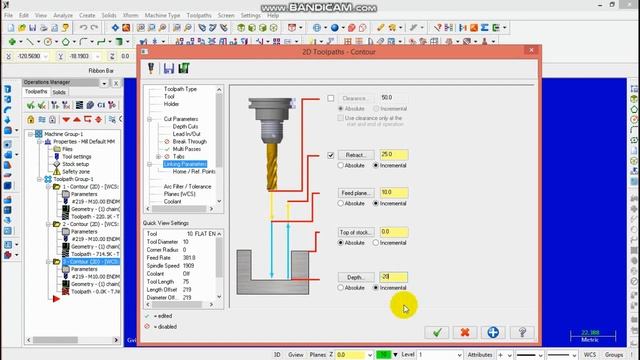
Task: Click the Depth value input field
Action: pyautogui.click(x=393, y=277)
